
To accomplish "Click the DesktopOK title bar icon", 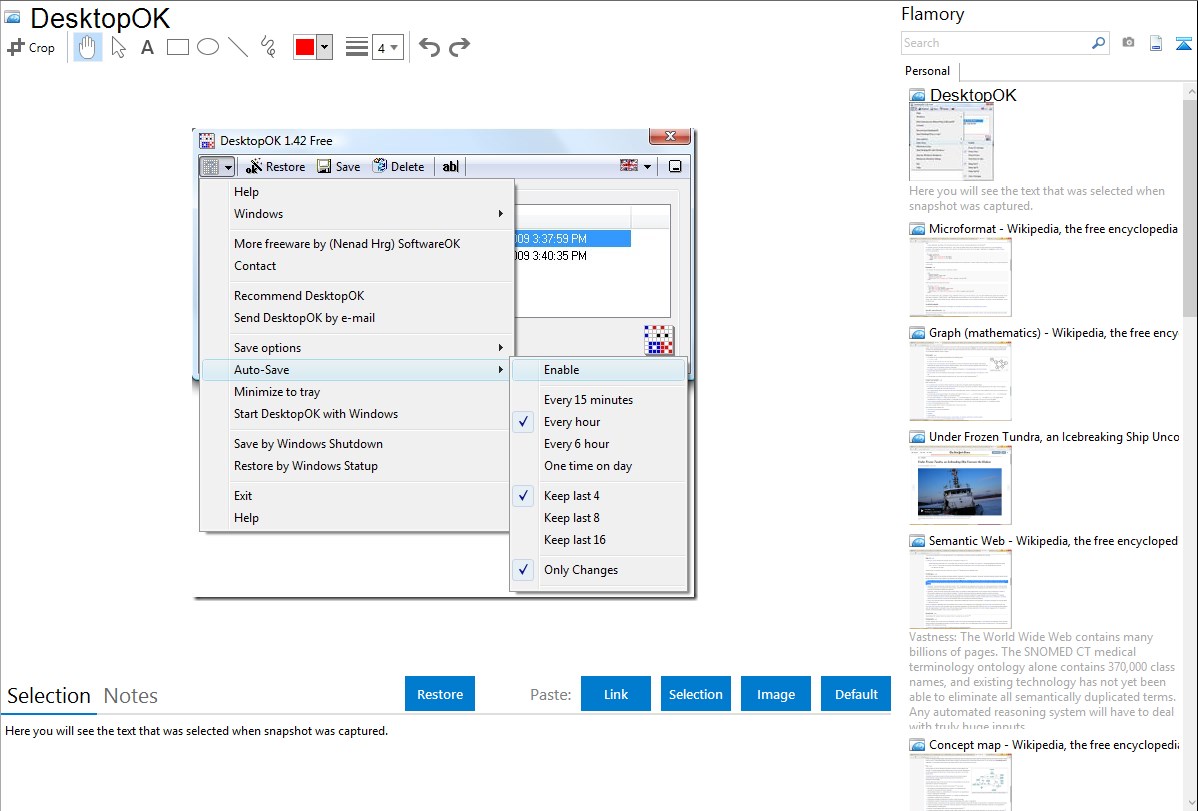I will click(x=207, y=141).
